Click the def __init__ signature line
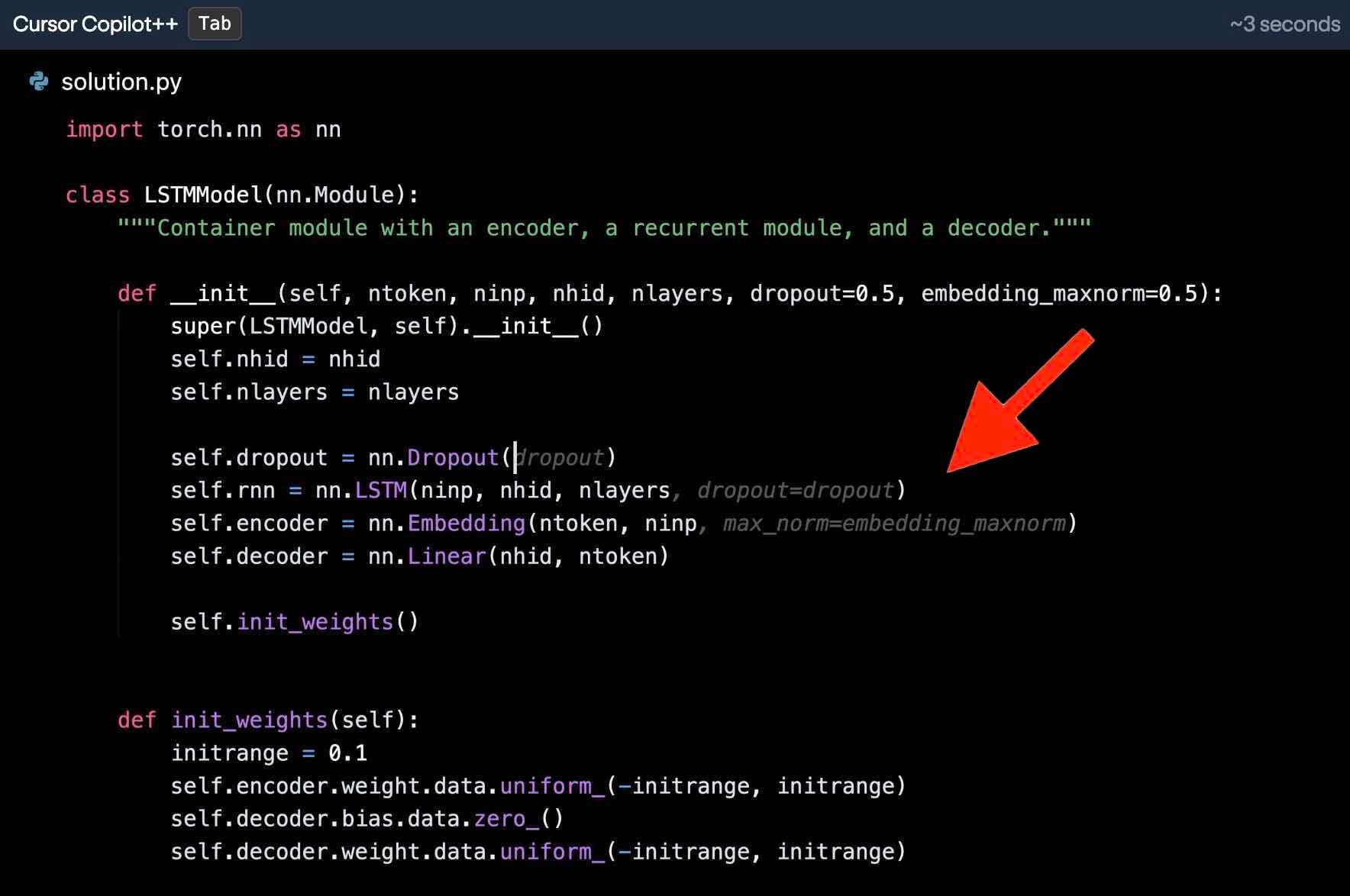Viewport: 1350px width, 896px height. coord(670,293)
